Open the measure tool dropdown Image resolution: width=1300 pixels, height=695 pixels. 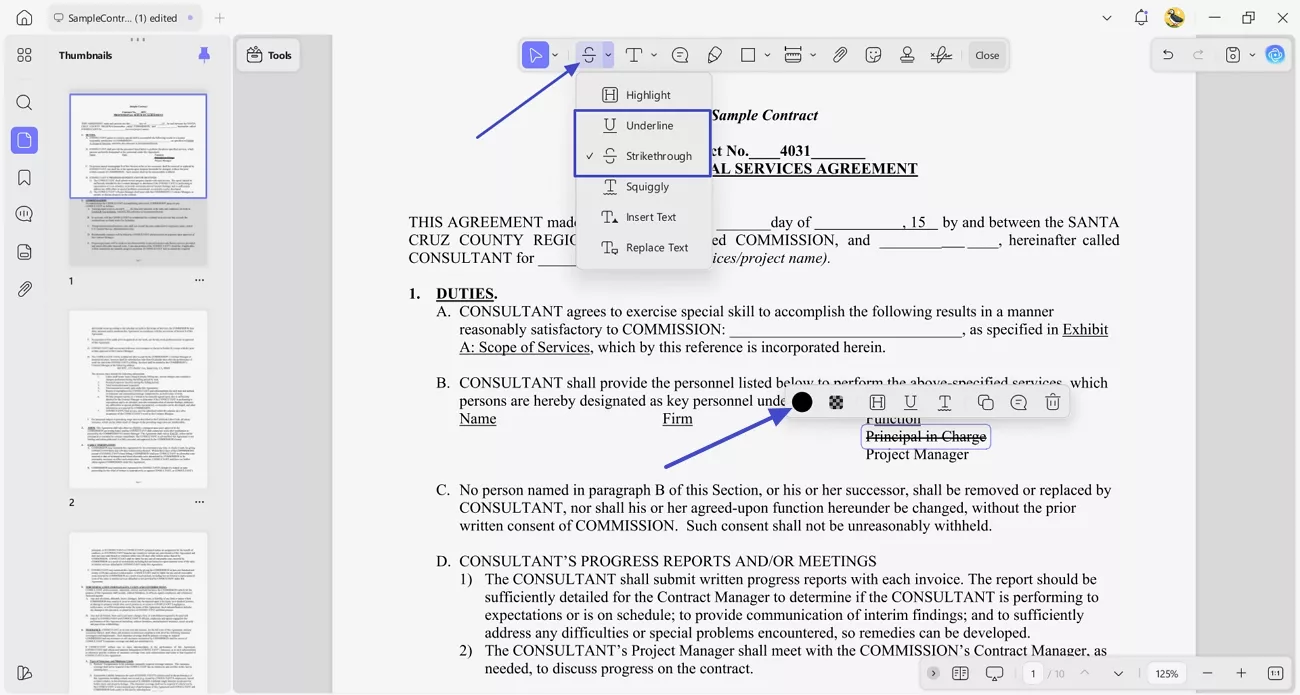[x=812, y=54]
